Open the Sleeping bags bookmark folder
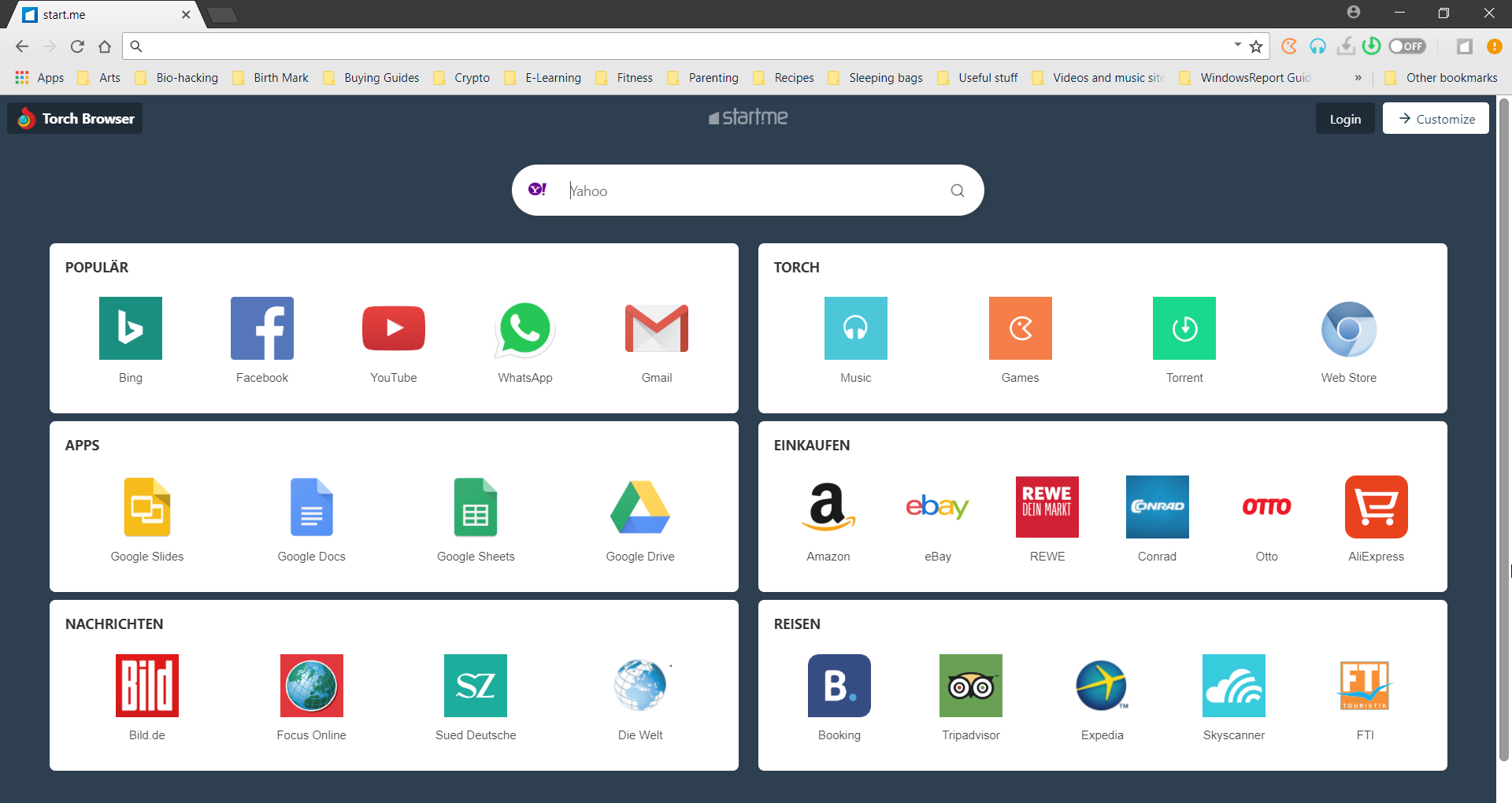The height and width of the screenshot is (803, 1512). click(x=875, y=78)
